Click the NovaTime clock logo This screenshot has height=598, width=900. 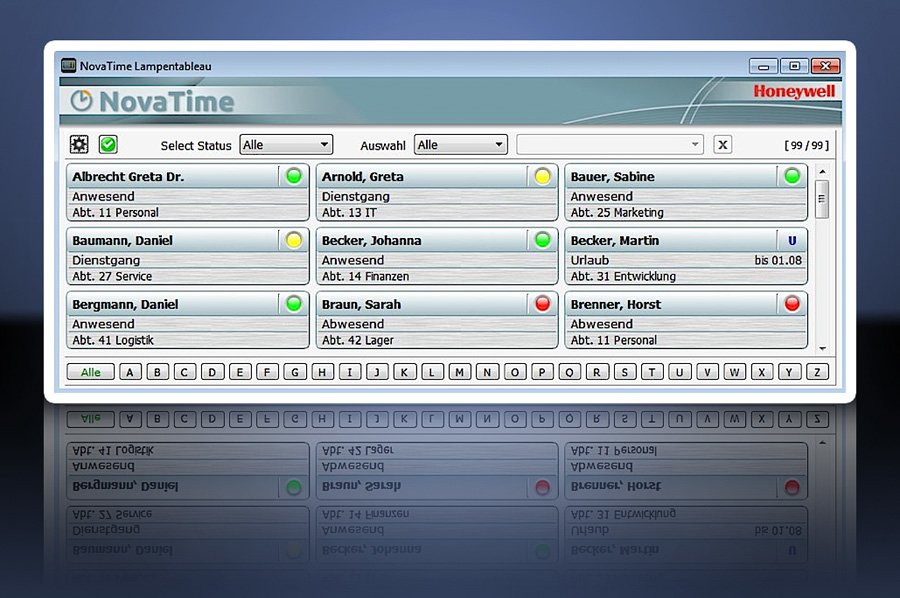tap(81, 101)
